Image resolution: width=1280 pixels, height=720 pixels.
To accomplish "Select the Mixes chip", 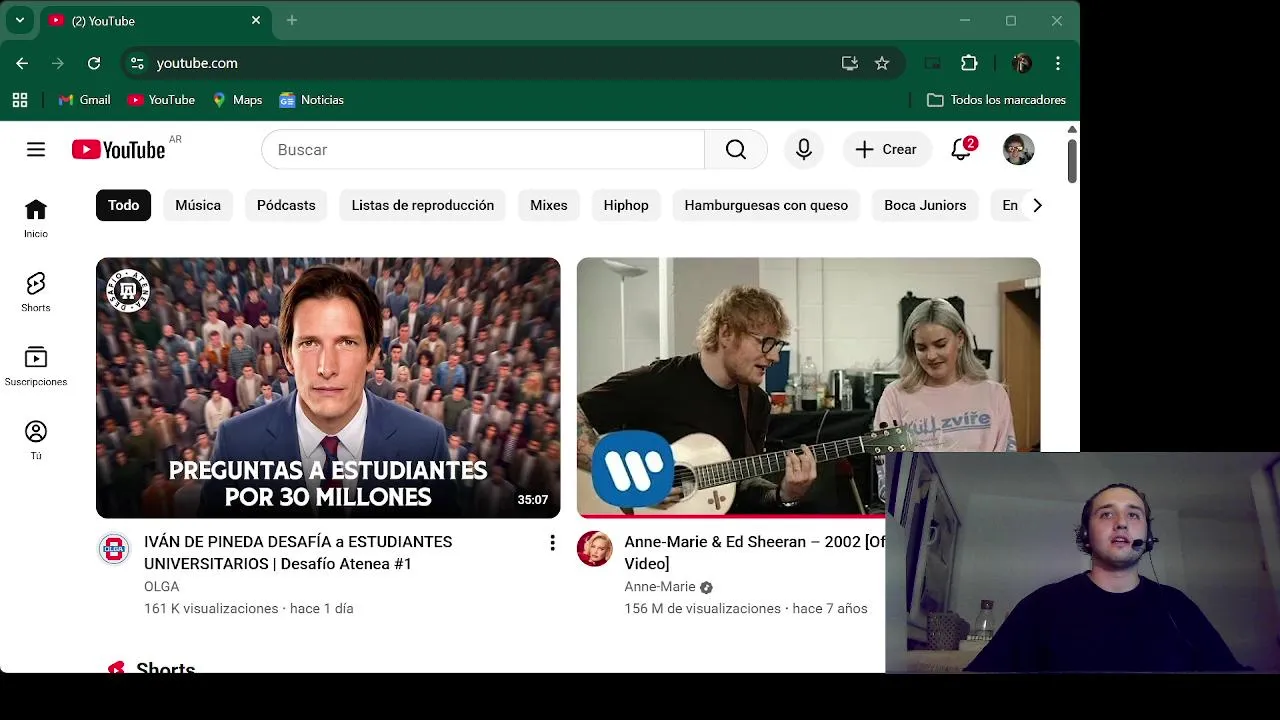I will [x=549, y=205].
